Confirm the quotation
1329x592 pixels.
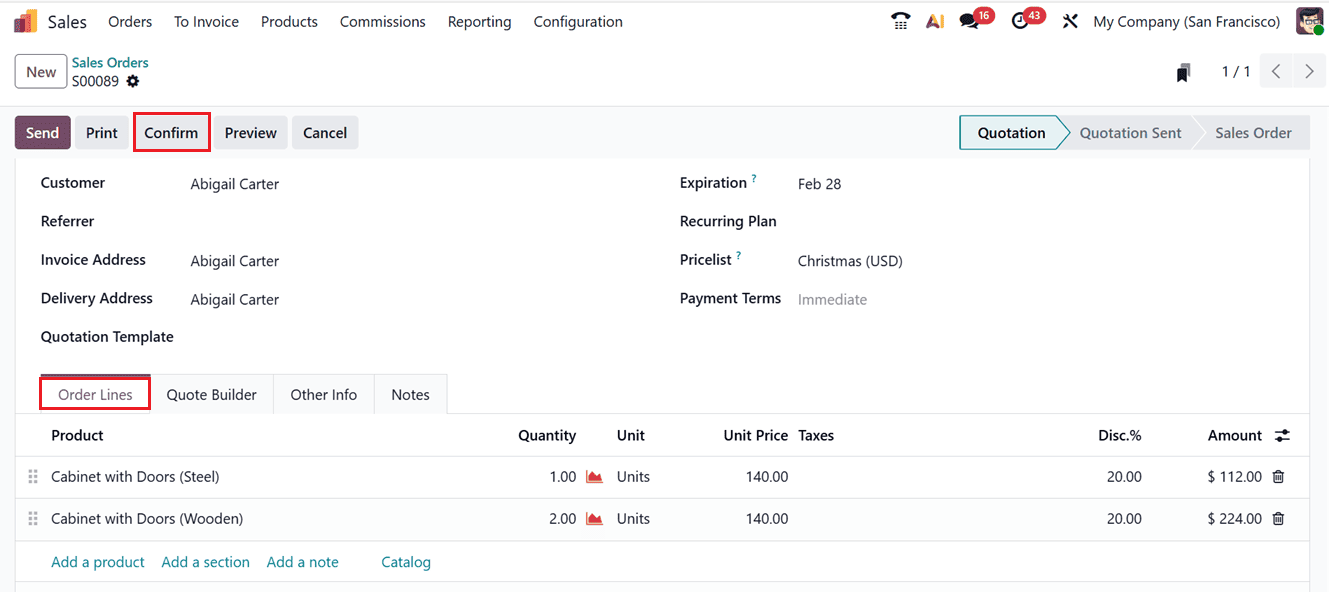(x=171, y=132)
